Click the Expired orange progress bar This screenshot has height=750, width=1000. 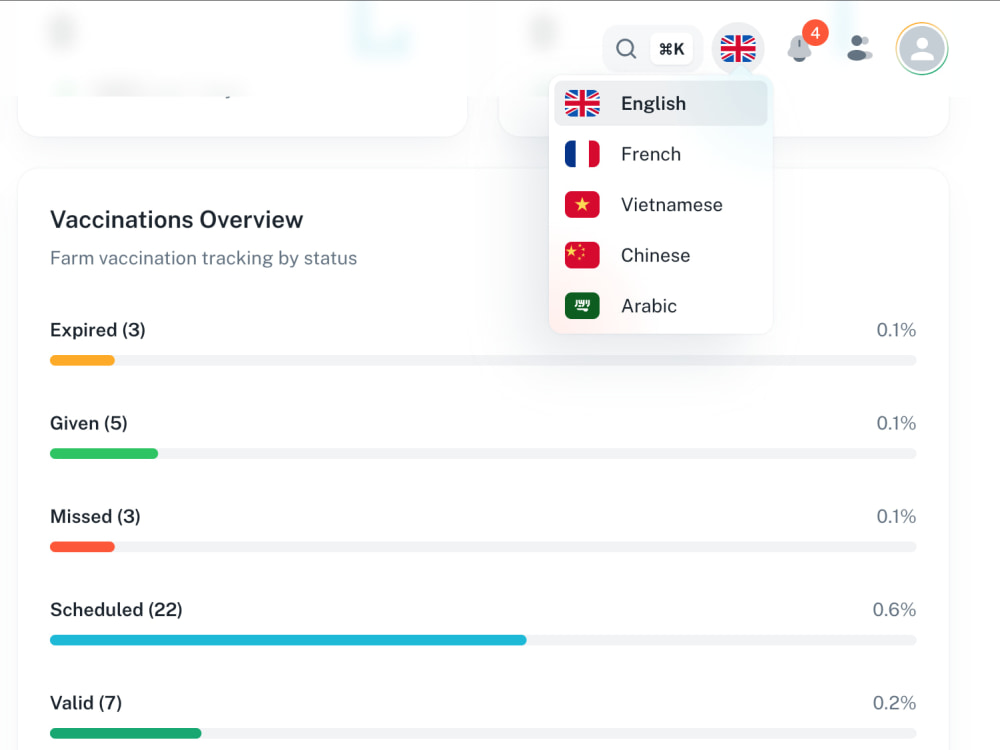(82, 360)
